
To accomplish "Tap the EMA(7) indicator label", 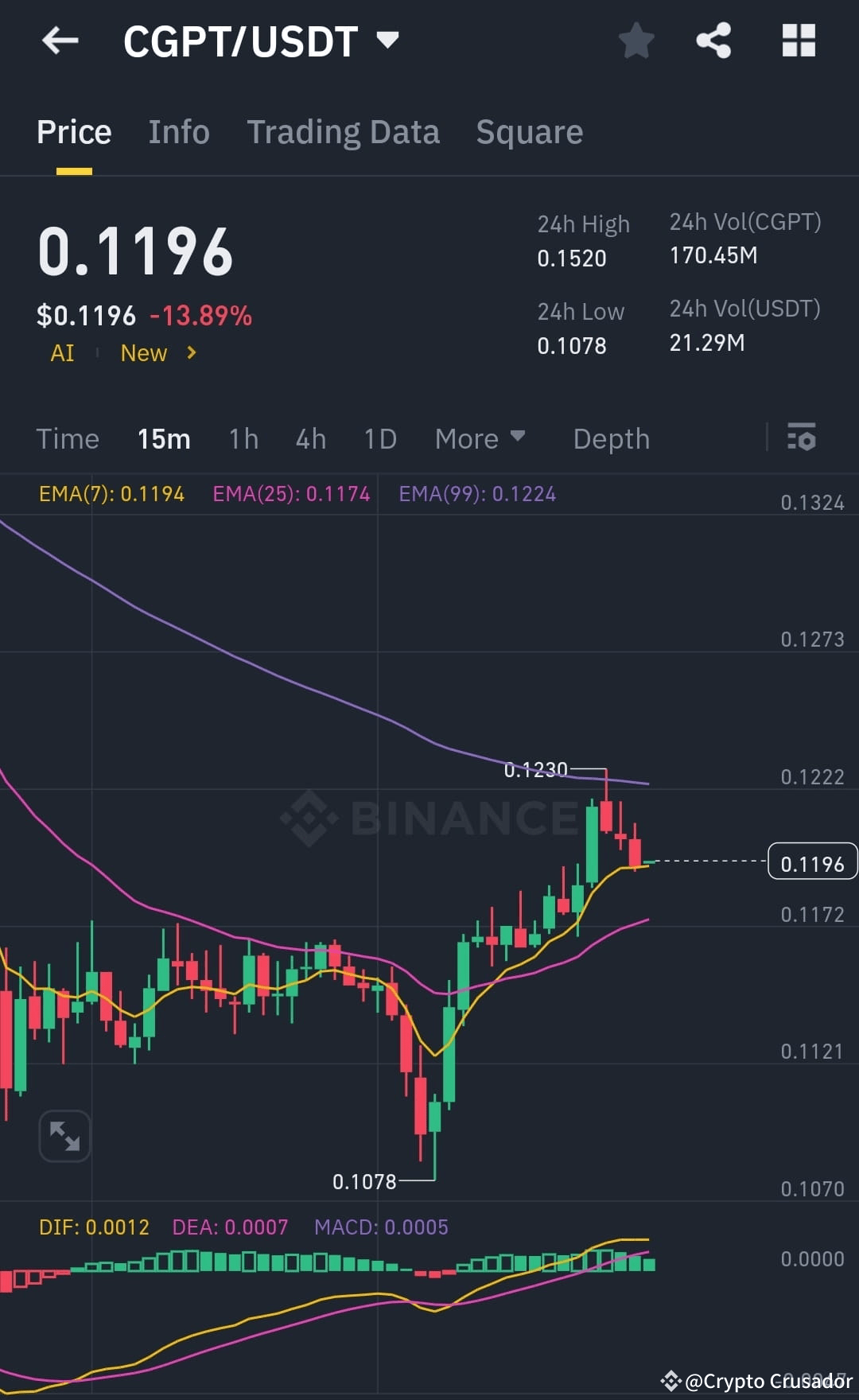I will (x=111, y=493).
